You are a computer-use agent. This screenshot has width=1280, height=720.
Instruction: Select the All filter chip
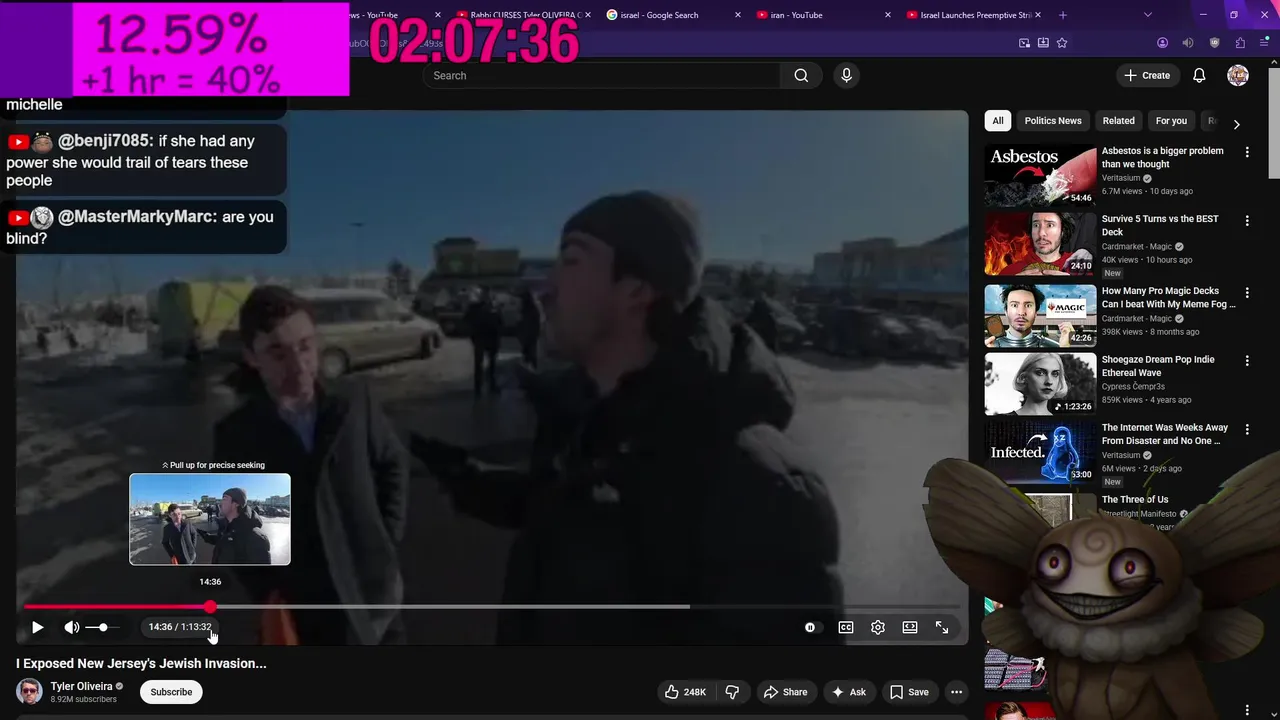tap(997, 120)
